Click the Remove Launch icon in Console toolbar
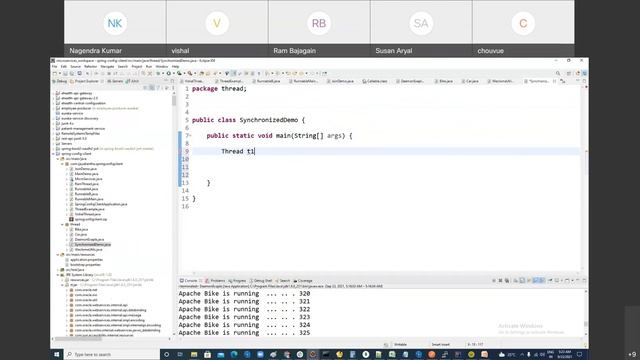This screenshot has width=640, height=360. point(500,281)
